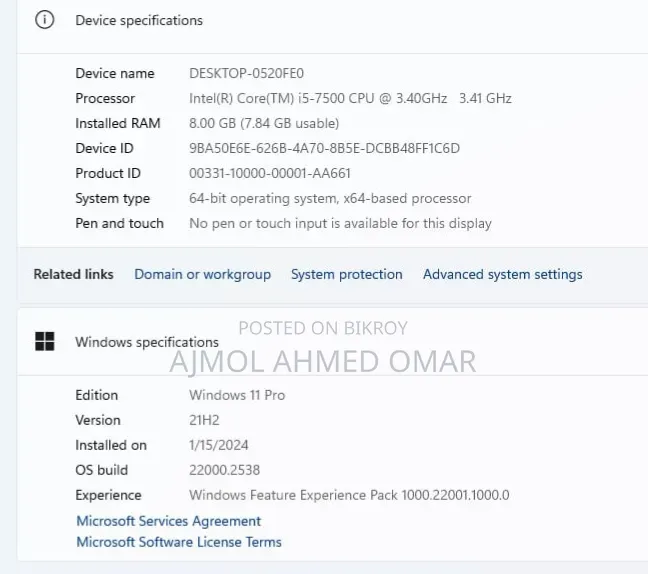648x574 pixels.
Task: Click the OS build label
Action: point(102,470)
